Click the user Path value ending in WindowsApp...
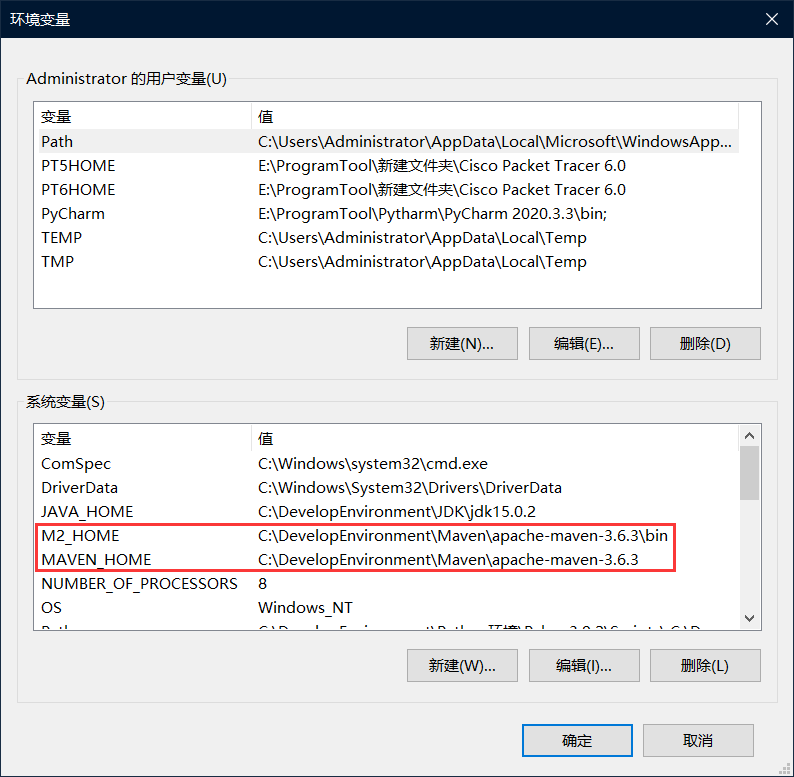Viewport: 794px width, 777px height. coord(495,141)
